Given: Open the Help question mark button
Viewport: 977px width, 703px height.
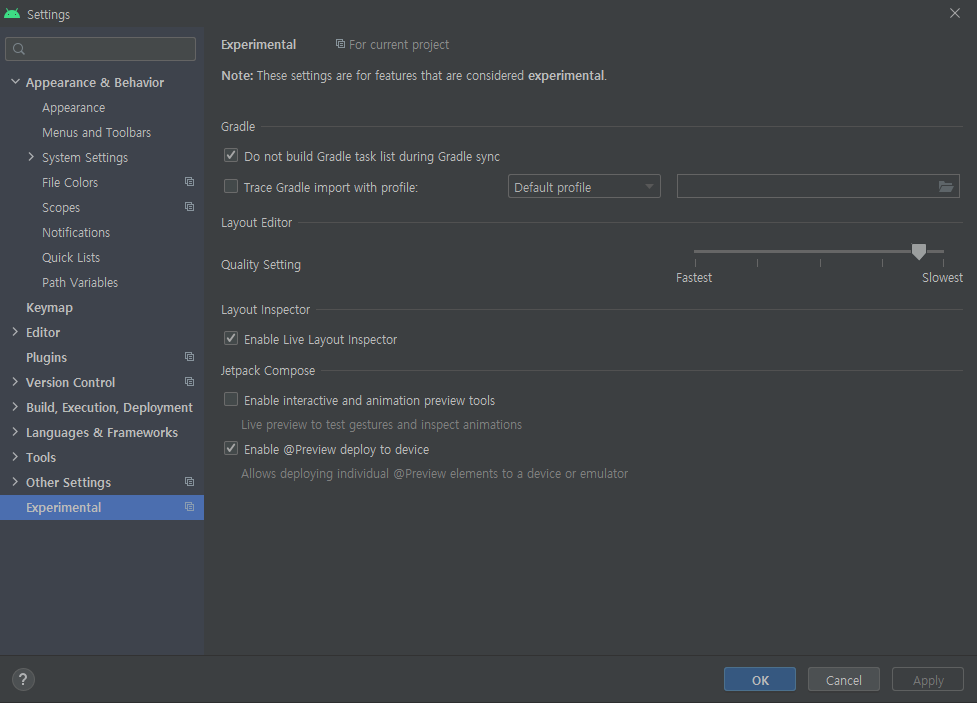Looking at the screenshot, I should 23,679.
